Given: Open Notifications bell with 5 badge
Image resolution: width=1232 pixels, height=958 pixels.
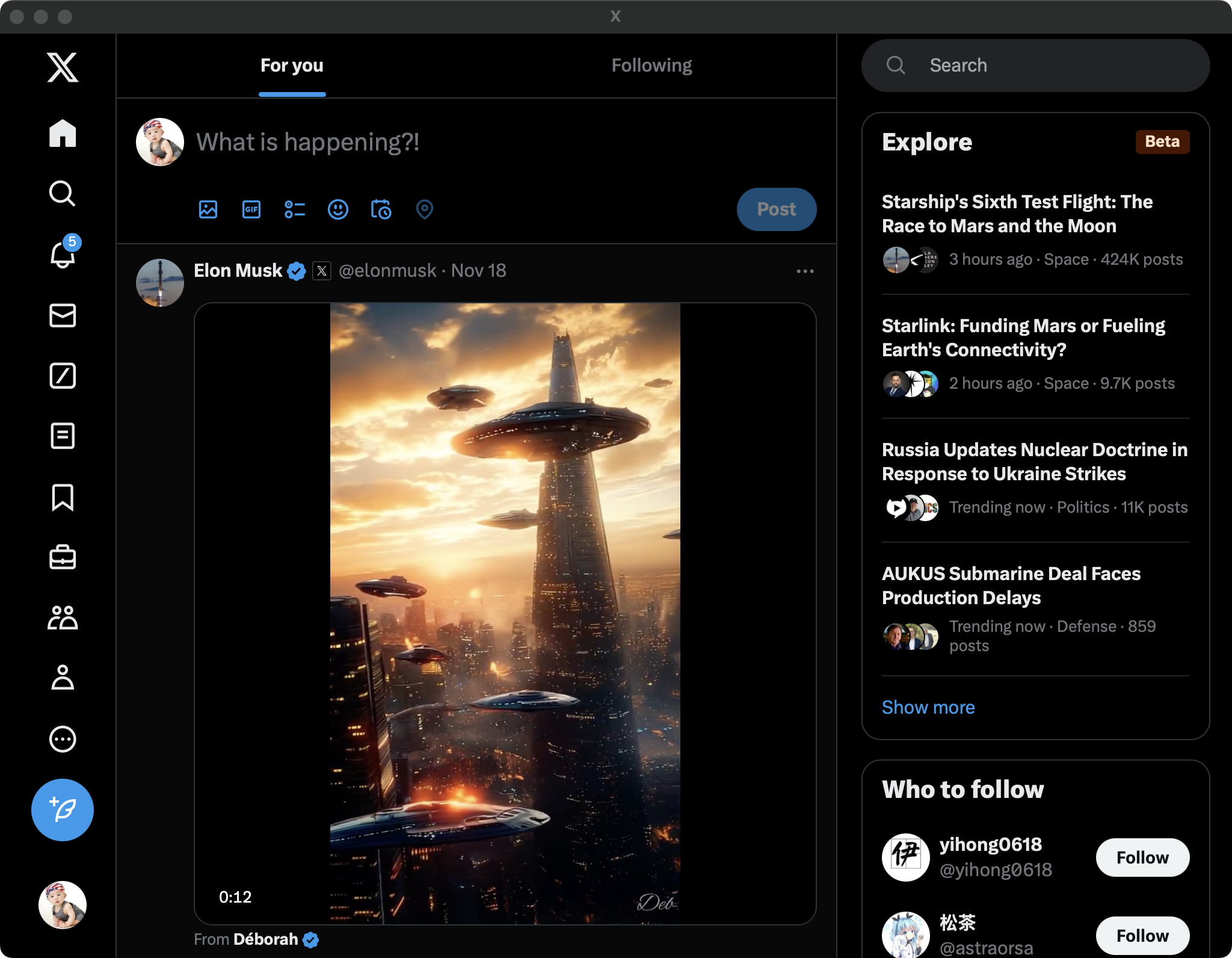Looking at the screenshot, I should click(x=63, y=255).
